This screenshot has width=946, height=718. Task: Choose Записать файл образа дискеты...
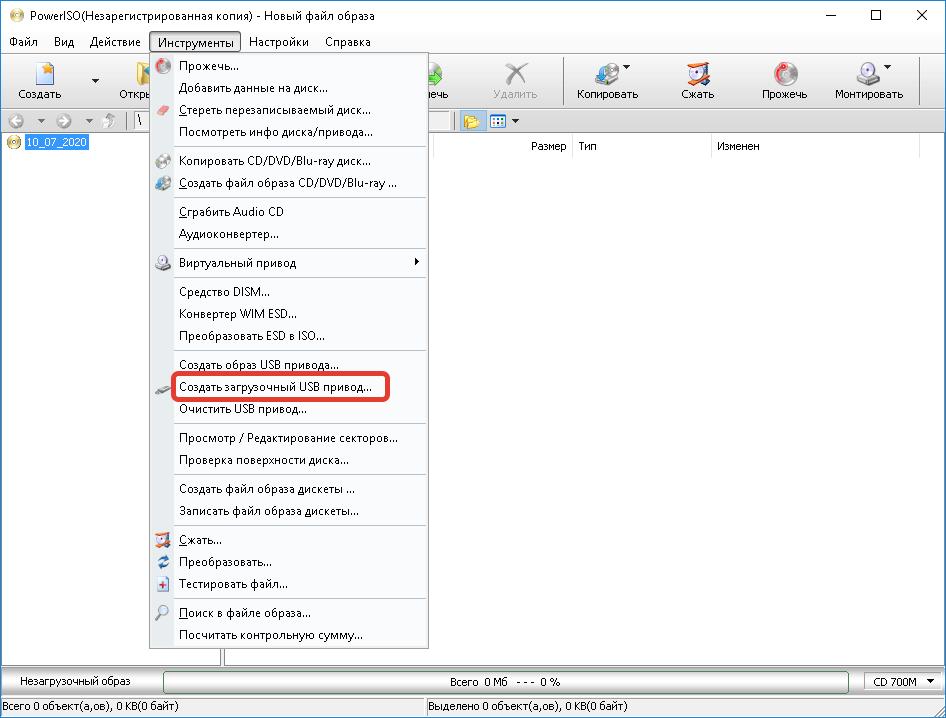(289, 511)
